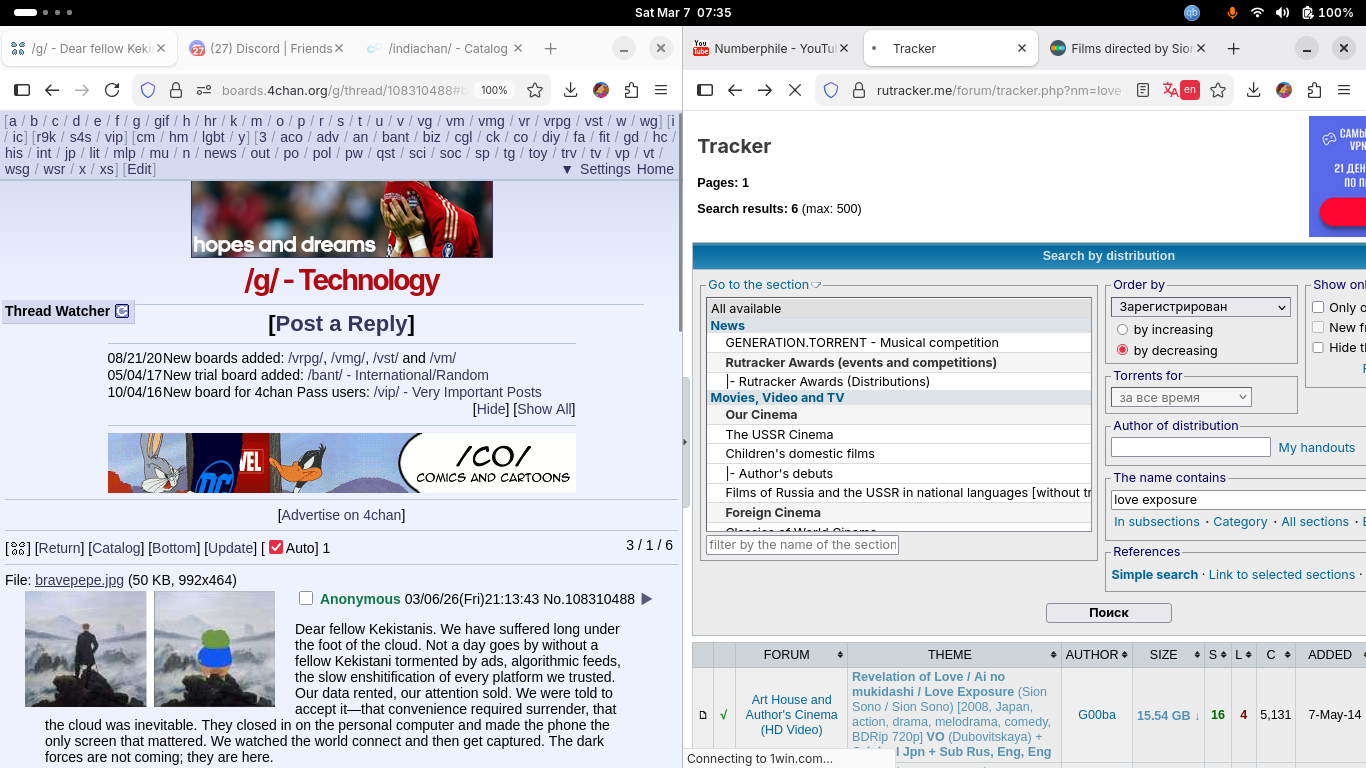
Task: Click the Post a Reply link
Action: point(341,324)
